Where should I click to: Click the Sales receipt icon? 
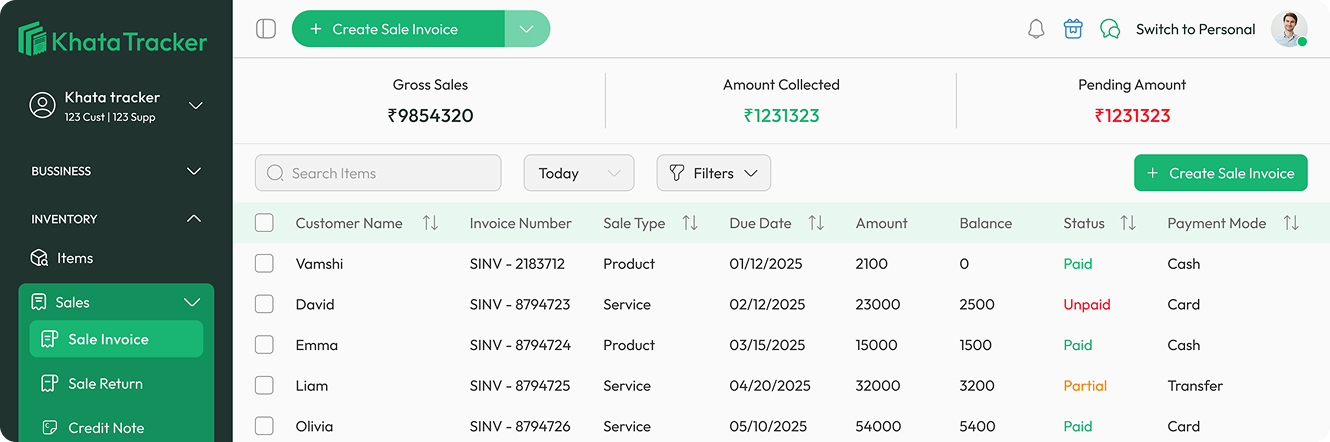[39, 302]
